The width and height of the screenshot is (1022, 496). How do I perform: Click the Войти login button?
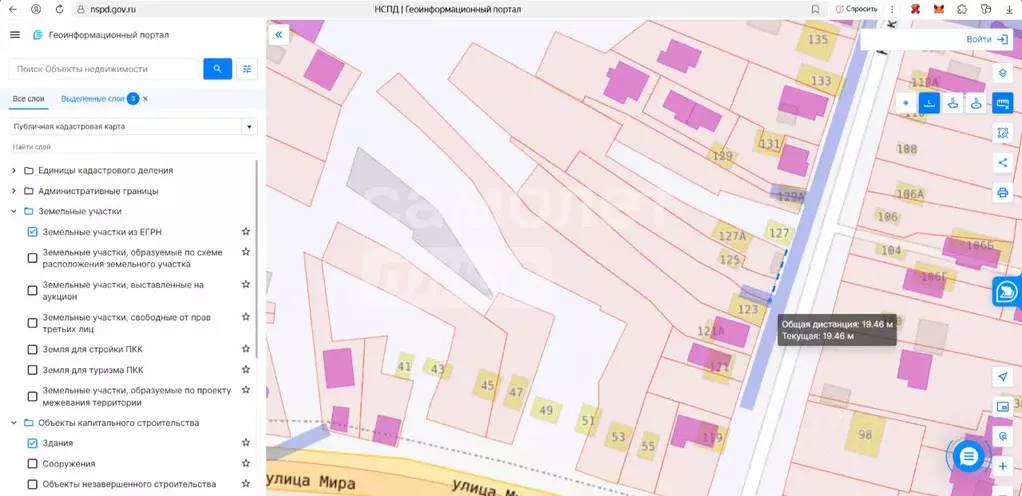[986, 39]
